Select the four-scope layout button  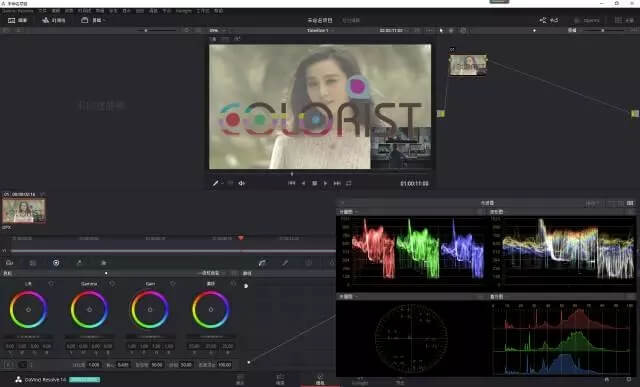(x=630, y=203)
